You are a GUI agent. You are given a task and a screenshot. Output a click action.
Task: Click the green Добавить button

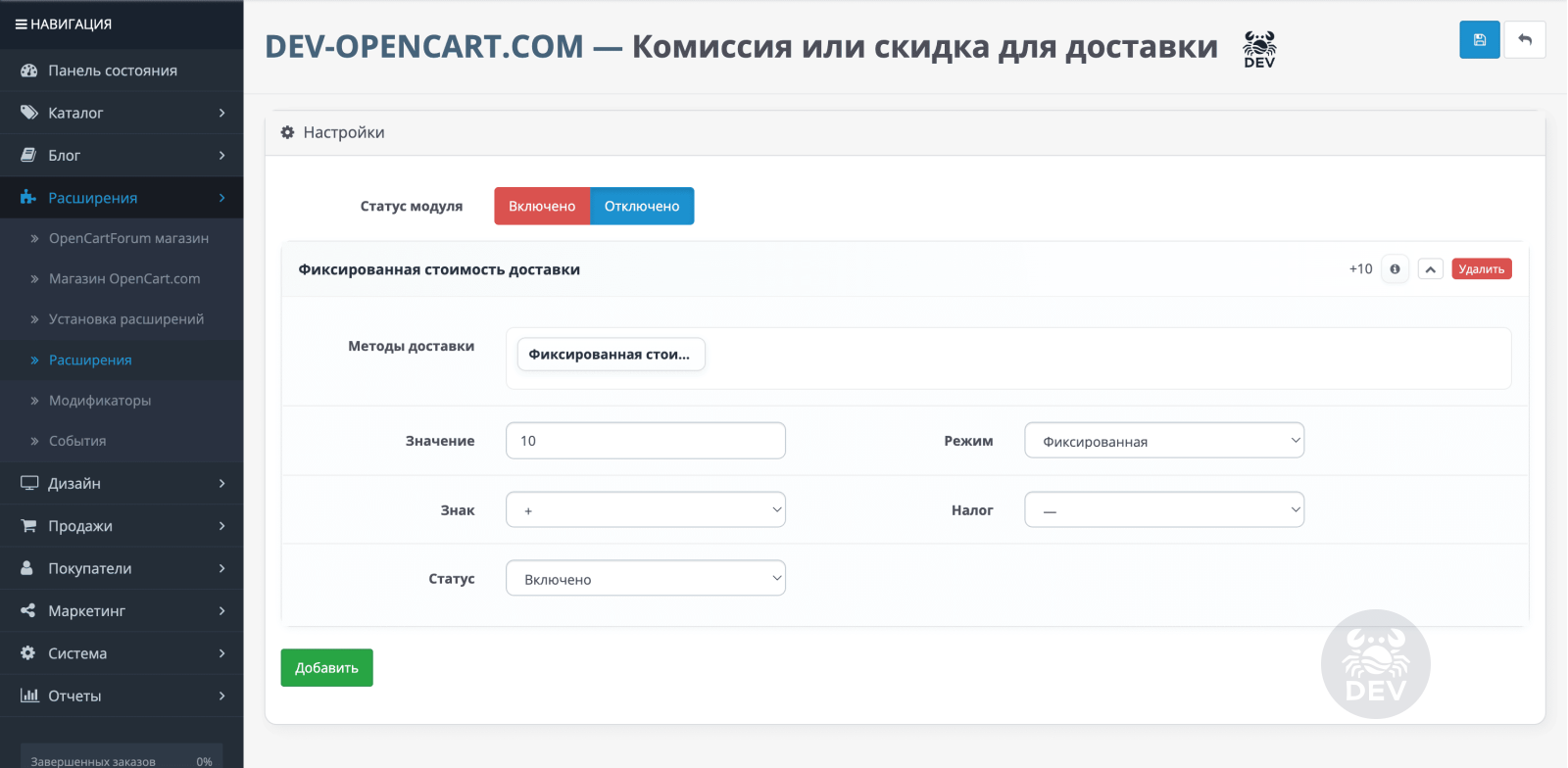(x=326, y=667)
